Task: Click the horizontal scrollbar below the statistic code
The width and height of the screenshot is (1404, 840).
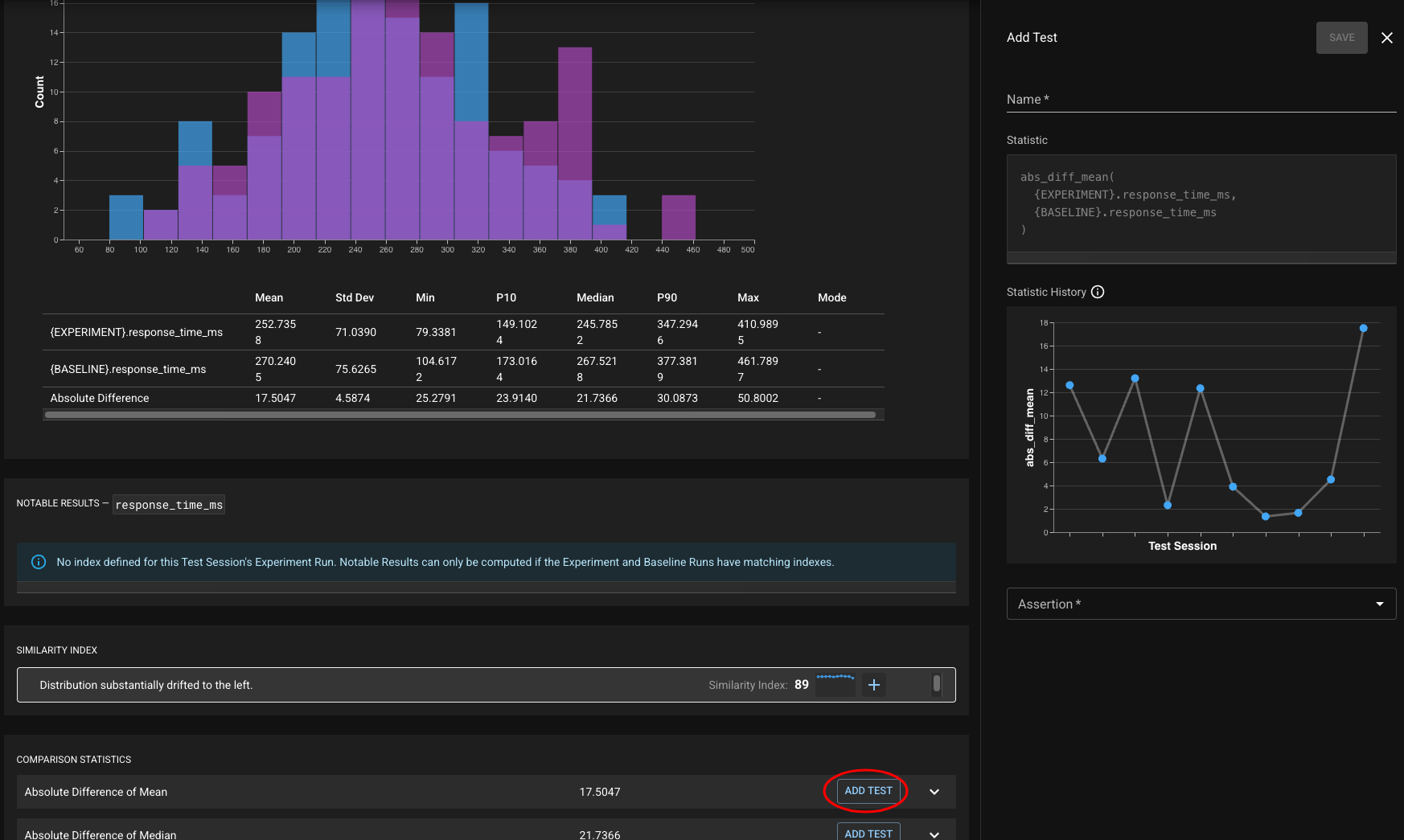Action: point(1201,258)
